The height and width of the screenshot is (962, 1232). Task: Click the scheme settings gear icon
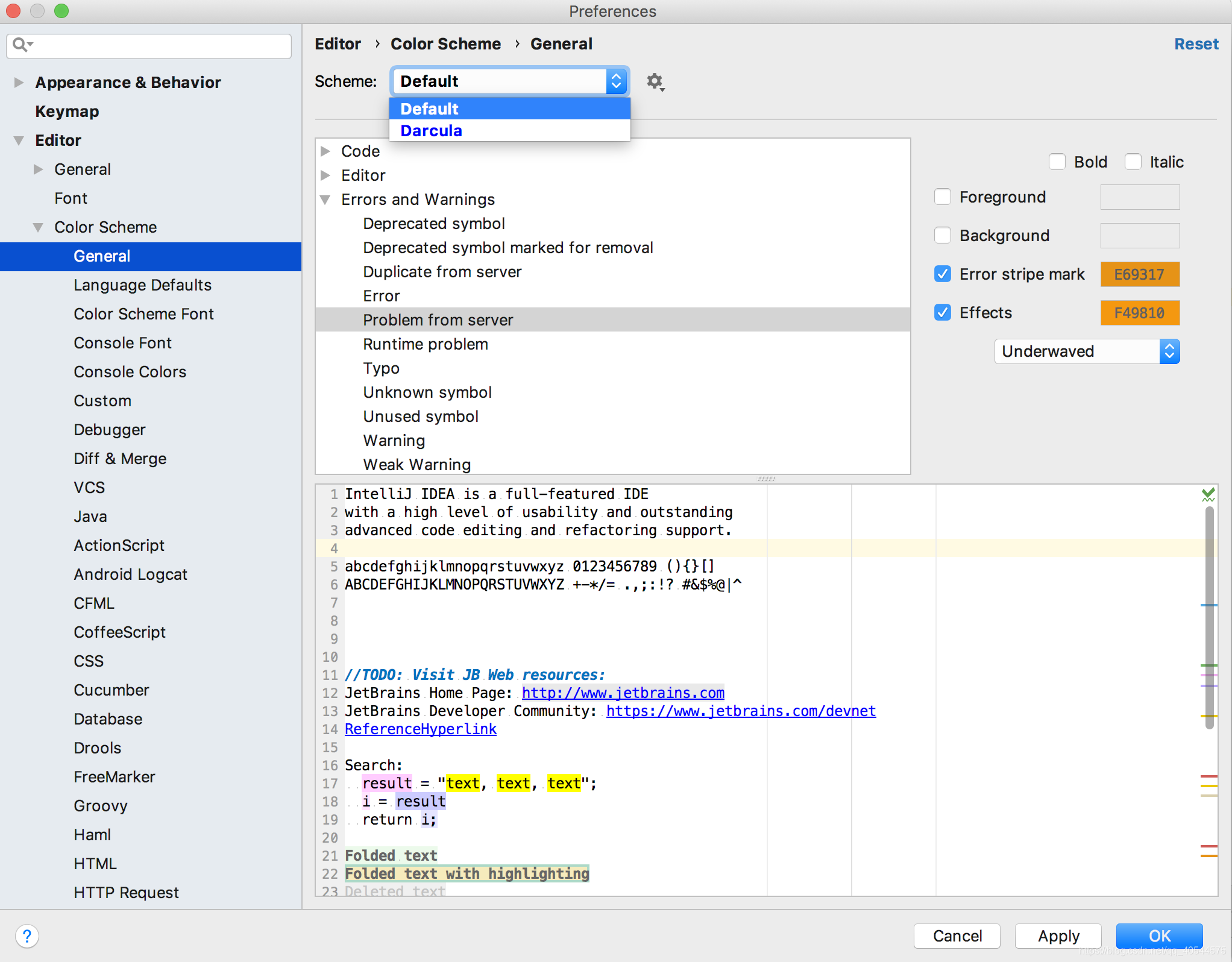tap(655, 81)
